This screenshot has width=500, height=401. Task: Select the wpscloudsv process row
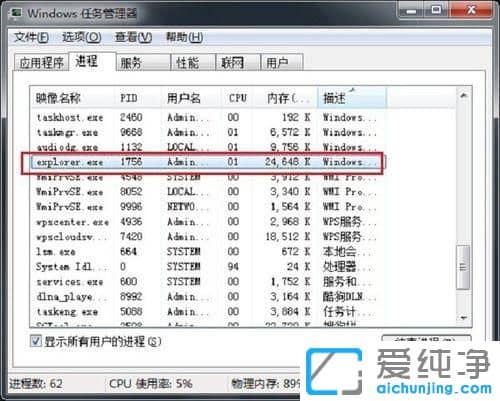tap(207, 237)
